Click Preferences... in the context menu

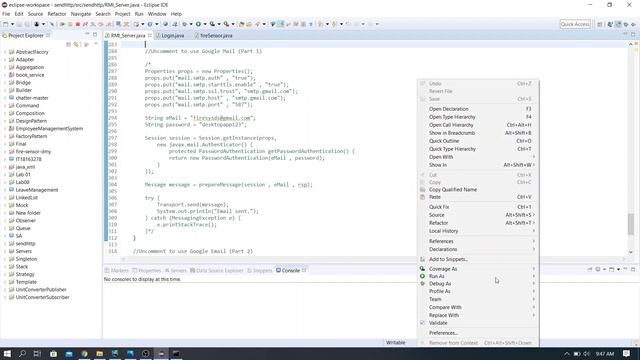point(478,333)
